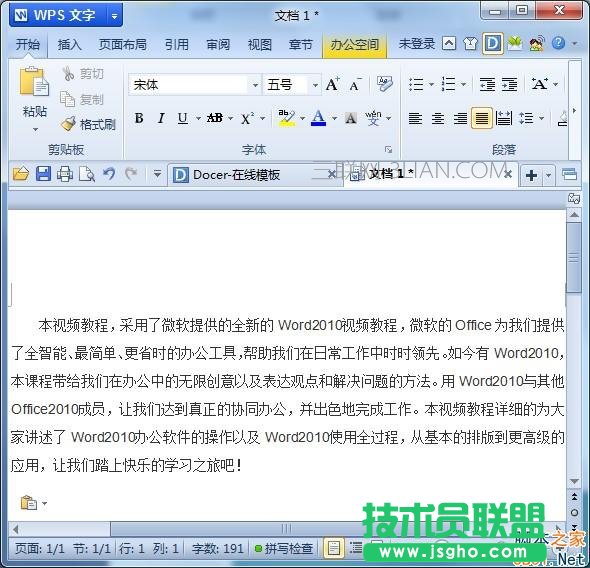Toggle page layout view in status bar
590x568 pixels.
click(x=333, y=549)
